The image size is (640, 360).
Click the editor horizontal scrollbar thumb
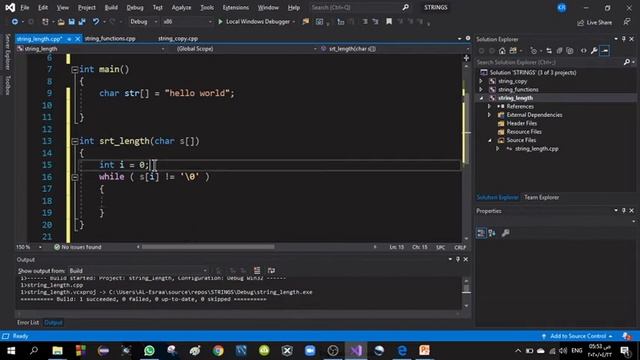coord(208,247)
